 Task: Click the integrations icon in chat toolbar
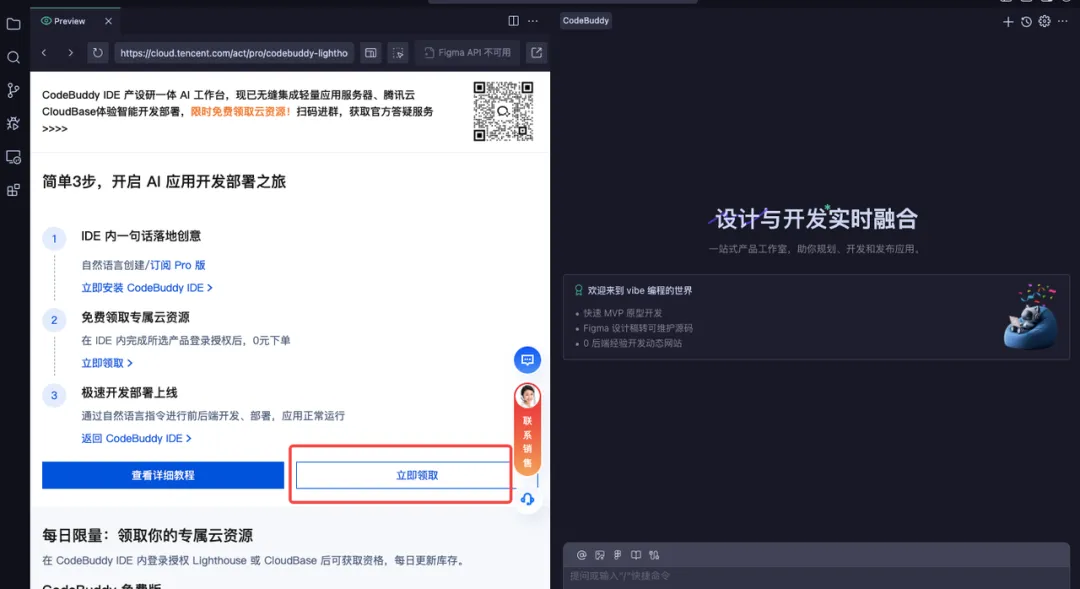(x=654, y=555)
